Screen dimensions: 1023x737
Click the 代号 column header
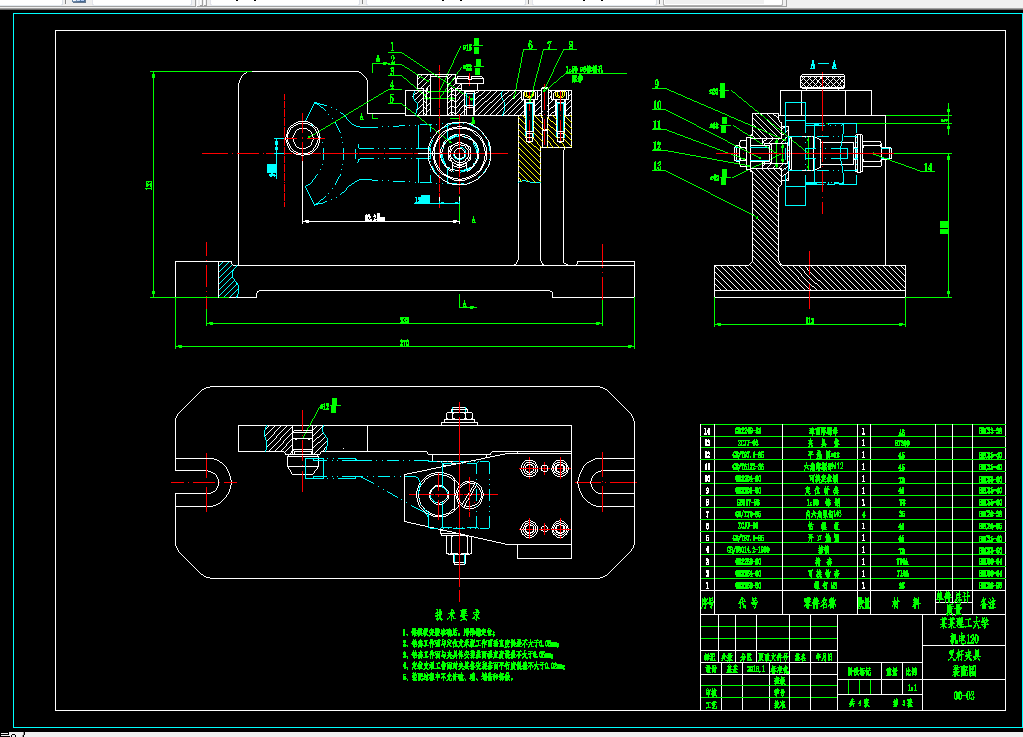[748, 603]
